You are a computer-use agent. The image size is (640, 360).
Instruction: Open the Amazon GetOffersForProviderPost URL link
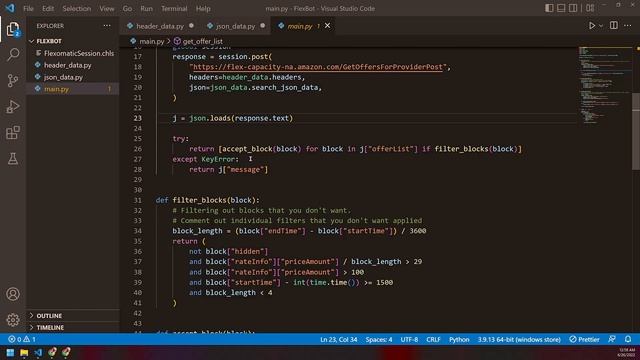pyautogui.click(x=317, y=67)
